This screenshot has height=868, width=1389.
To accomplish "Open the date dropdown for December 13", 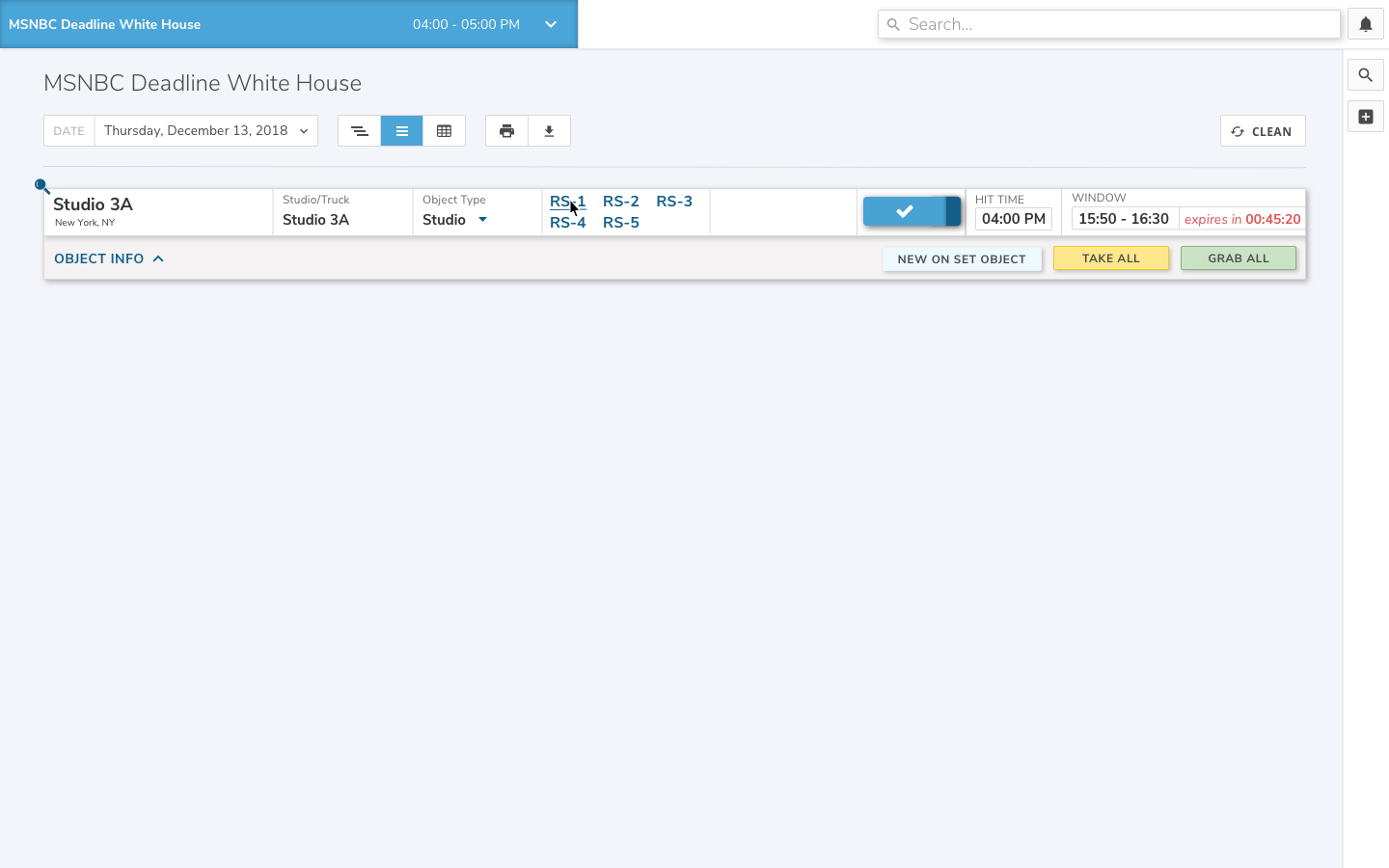I will [205, 131].
